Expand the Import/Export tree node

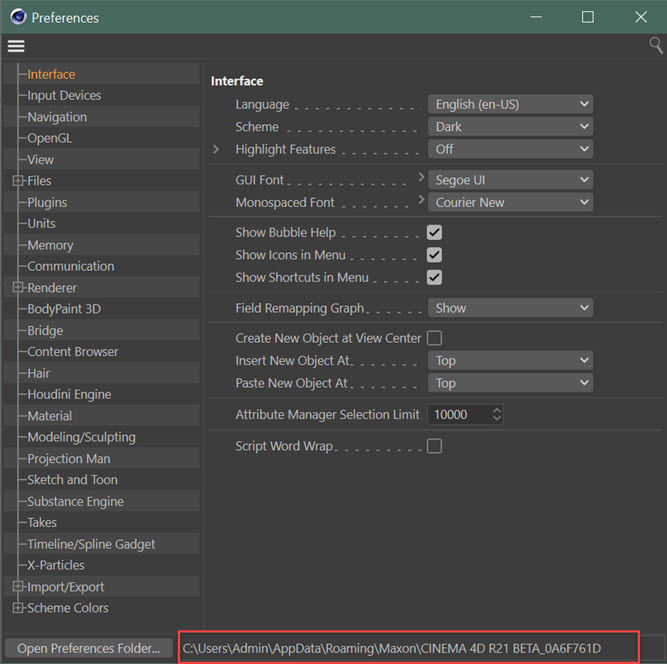click(x=17, y=587)
